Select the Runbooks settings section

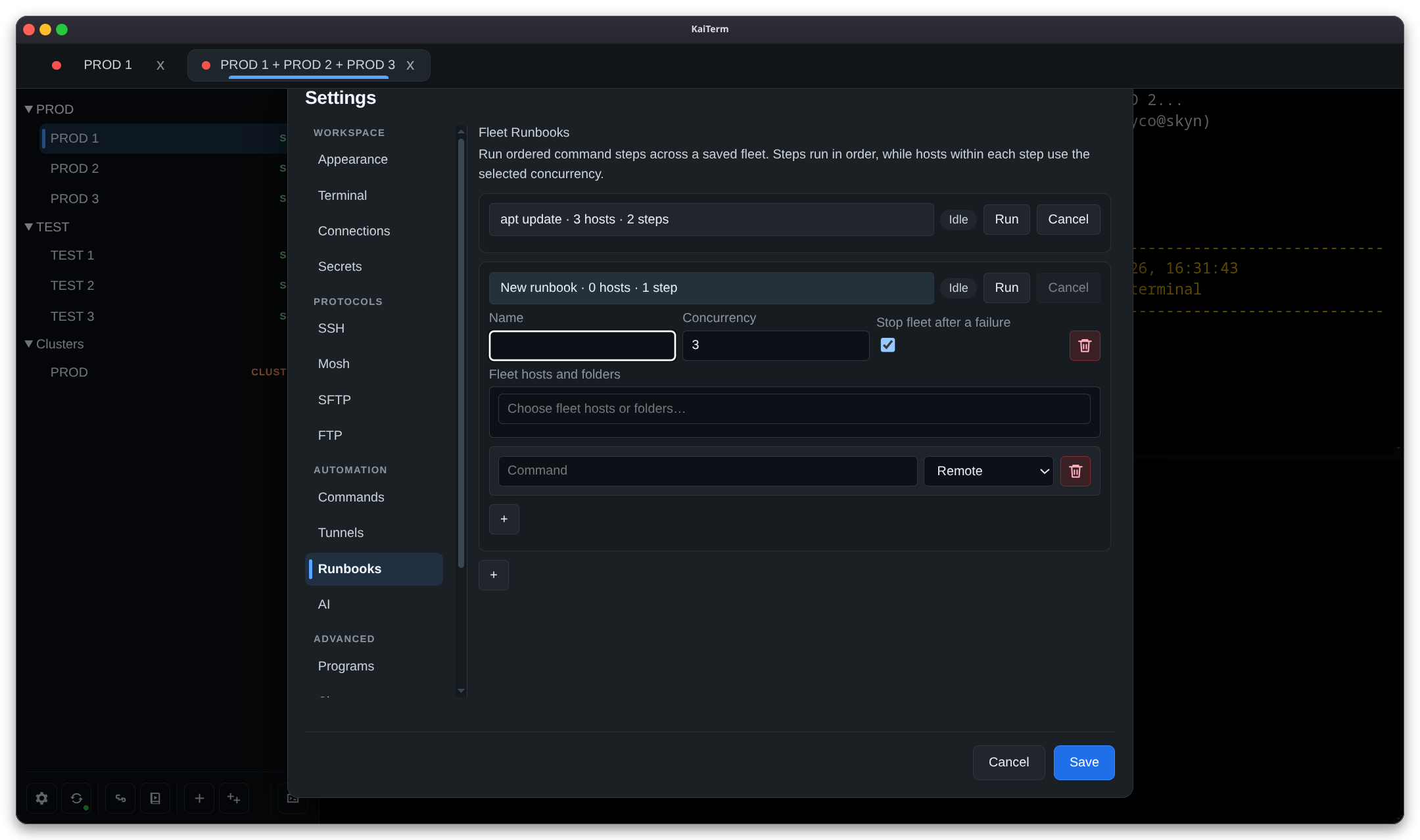(x=373, y=569)
